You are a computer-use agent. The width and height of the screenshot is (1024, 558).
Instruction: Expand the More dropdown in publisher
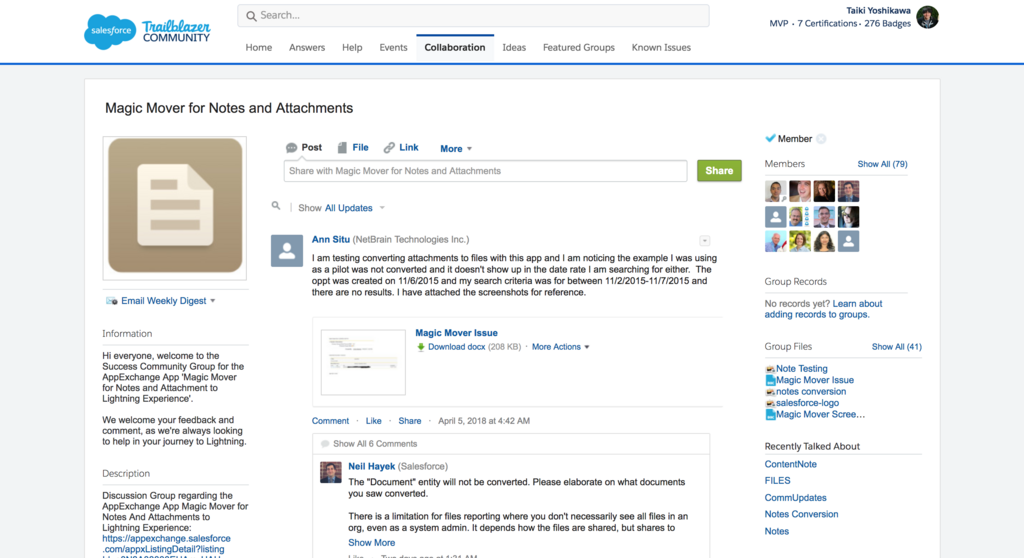point(456,149)
